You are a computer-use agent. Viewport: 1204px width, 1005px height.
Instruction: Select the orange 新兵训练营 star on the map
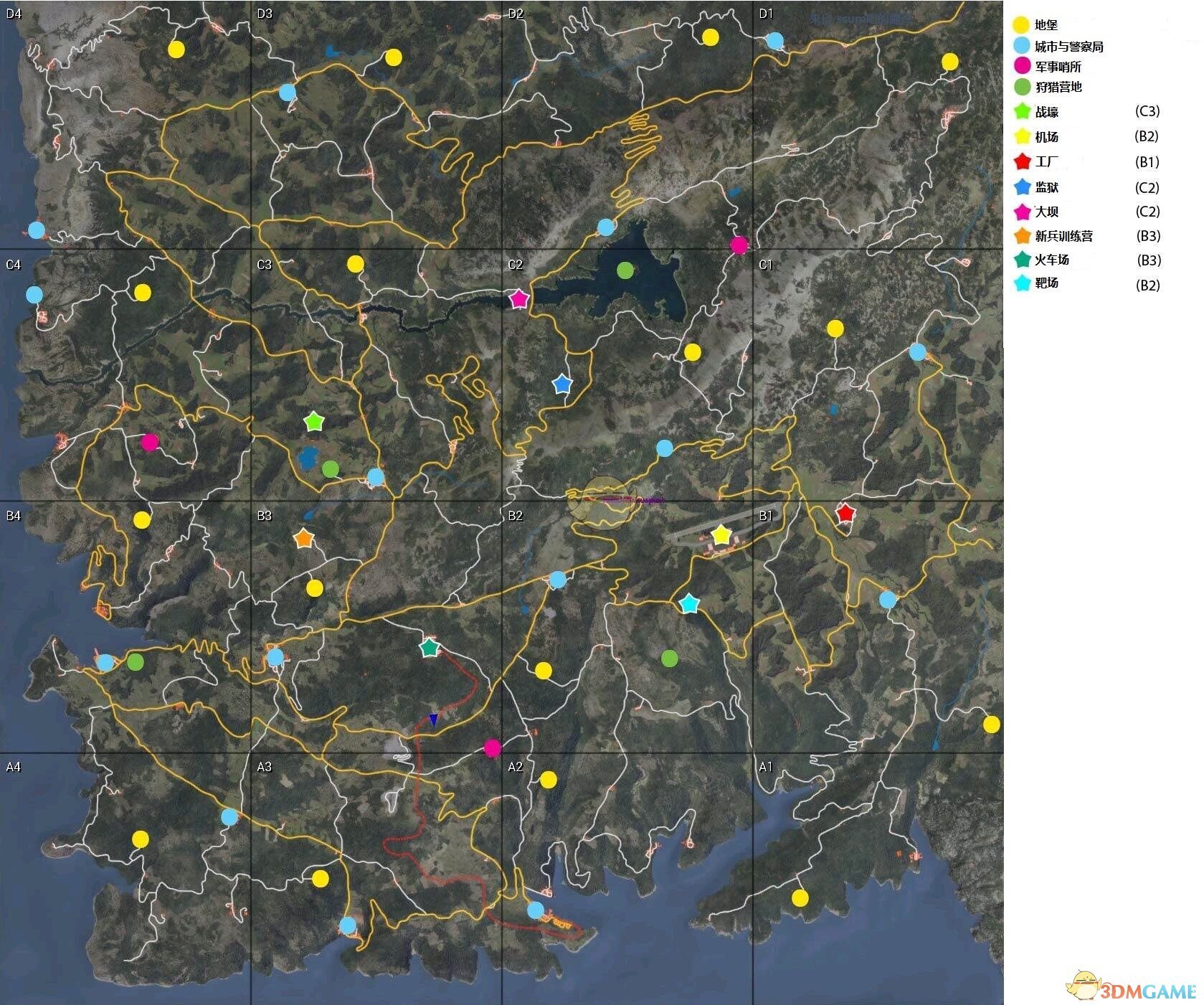(x=304, y=538)
